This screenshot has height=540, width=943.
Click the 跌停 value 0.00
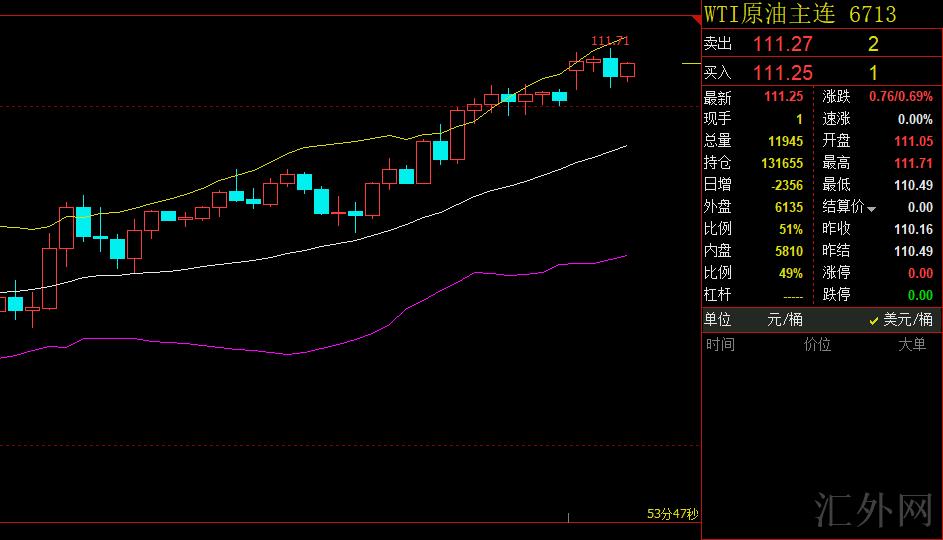[920, 295]
